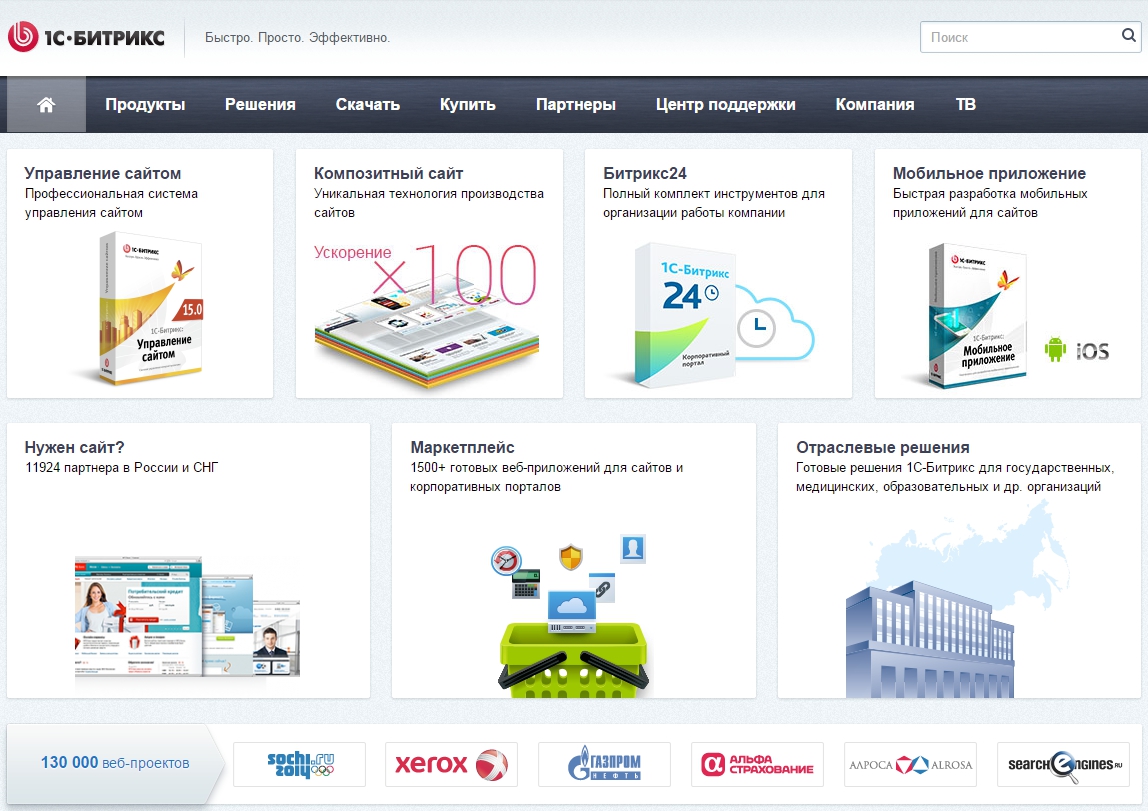Open the Центр поддержки menu
Viewport: 1148px width, 811px height.
click(x=725, y=104)
